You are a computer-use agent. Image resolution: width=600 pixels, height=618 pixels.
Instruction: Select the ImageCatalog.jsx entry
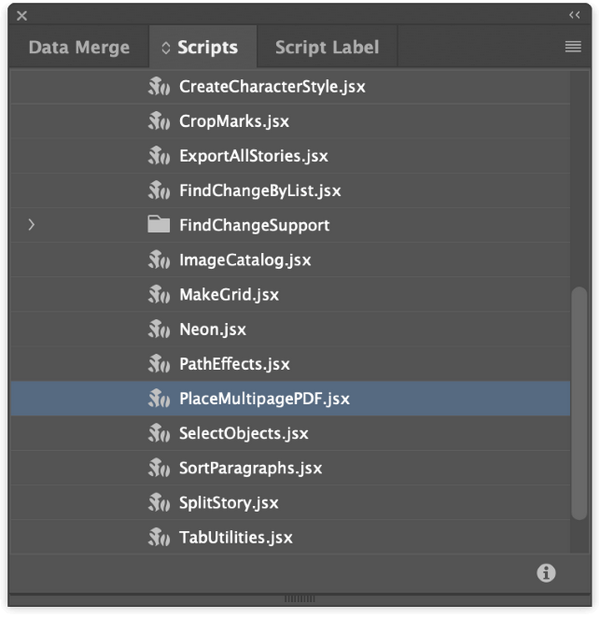tap(245, 260)
